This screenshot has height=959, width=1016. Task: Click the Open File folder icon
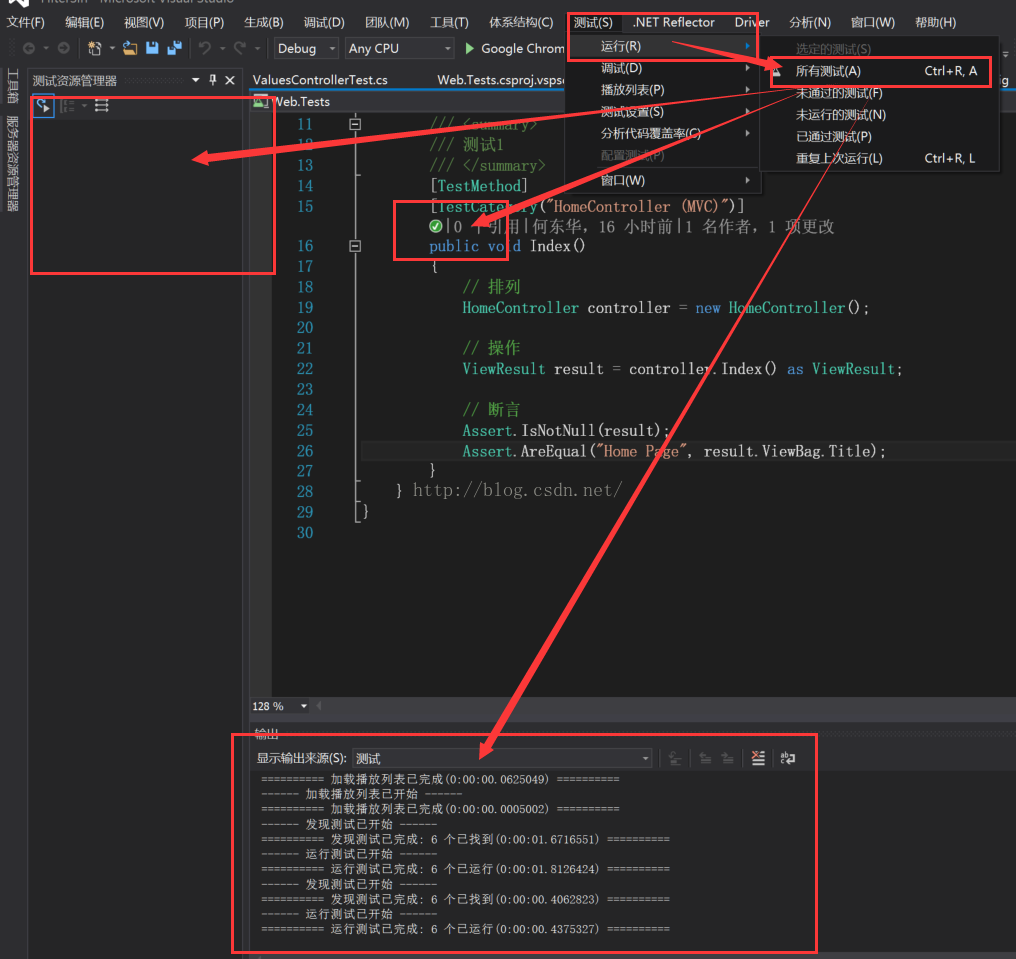[130, 48]
